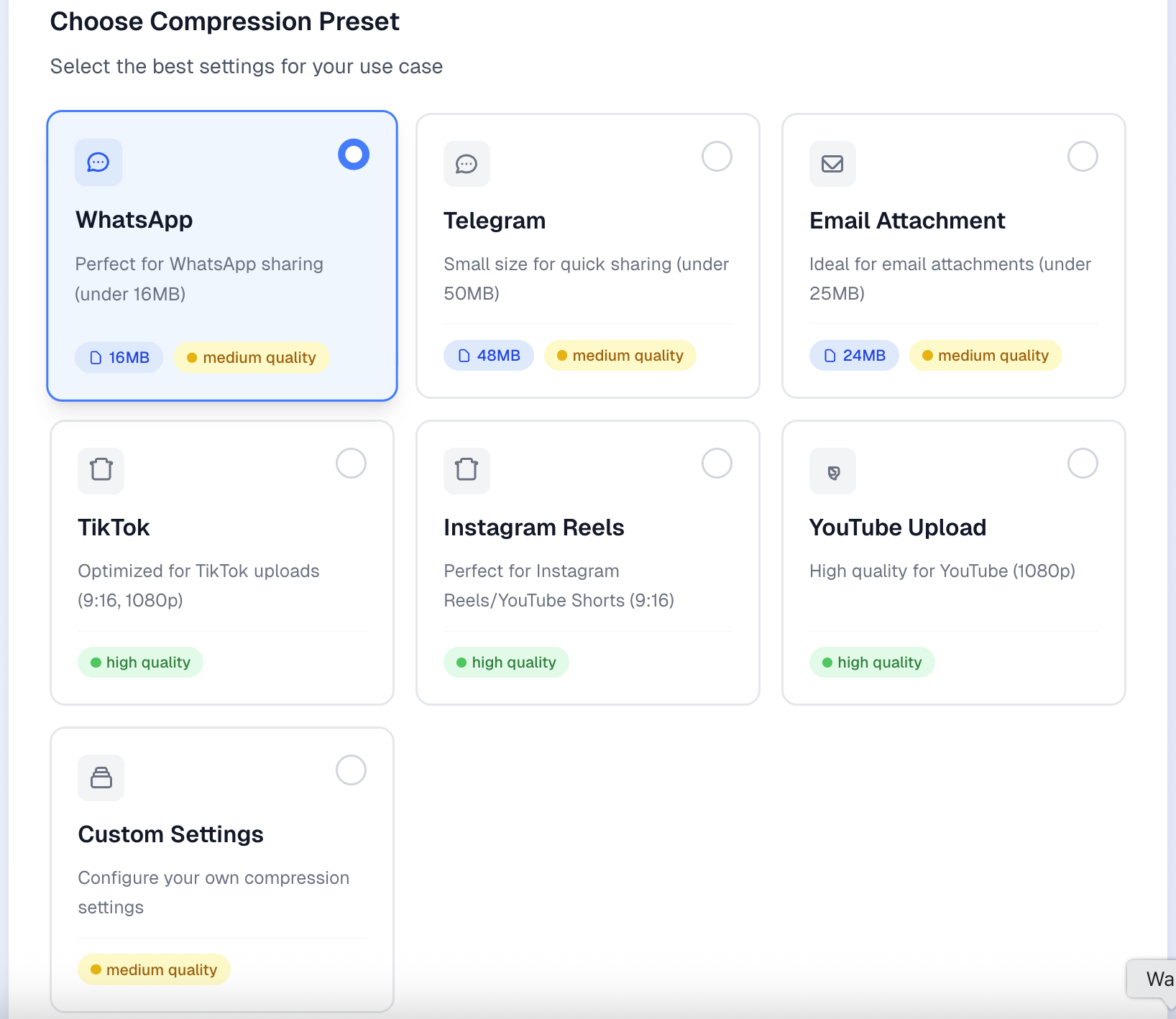Select the TikTok radio button
The width and height of the screenshot is (1176, 1019).
tap(352, 463)
